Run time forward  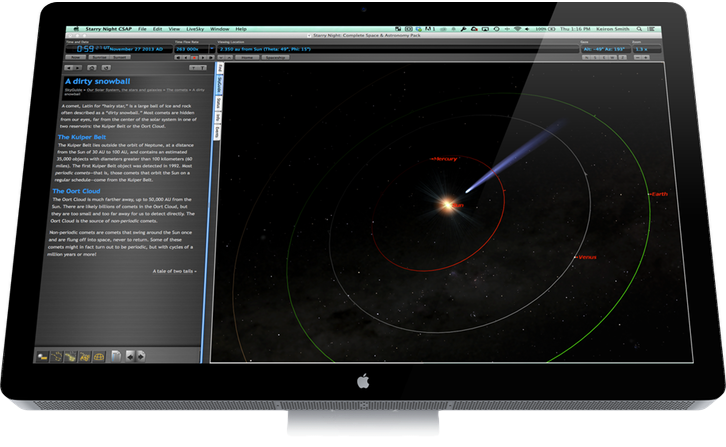point(203,57)
